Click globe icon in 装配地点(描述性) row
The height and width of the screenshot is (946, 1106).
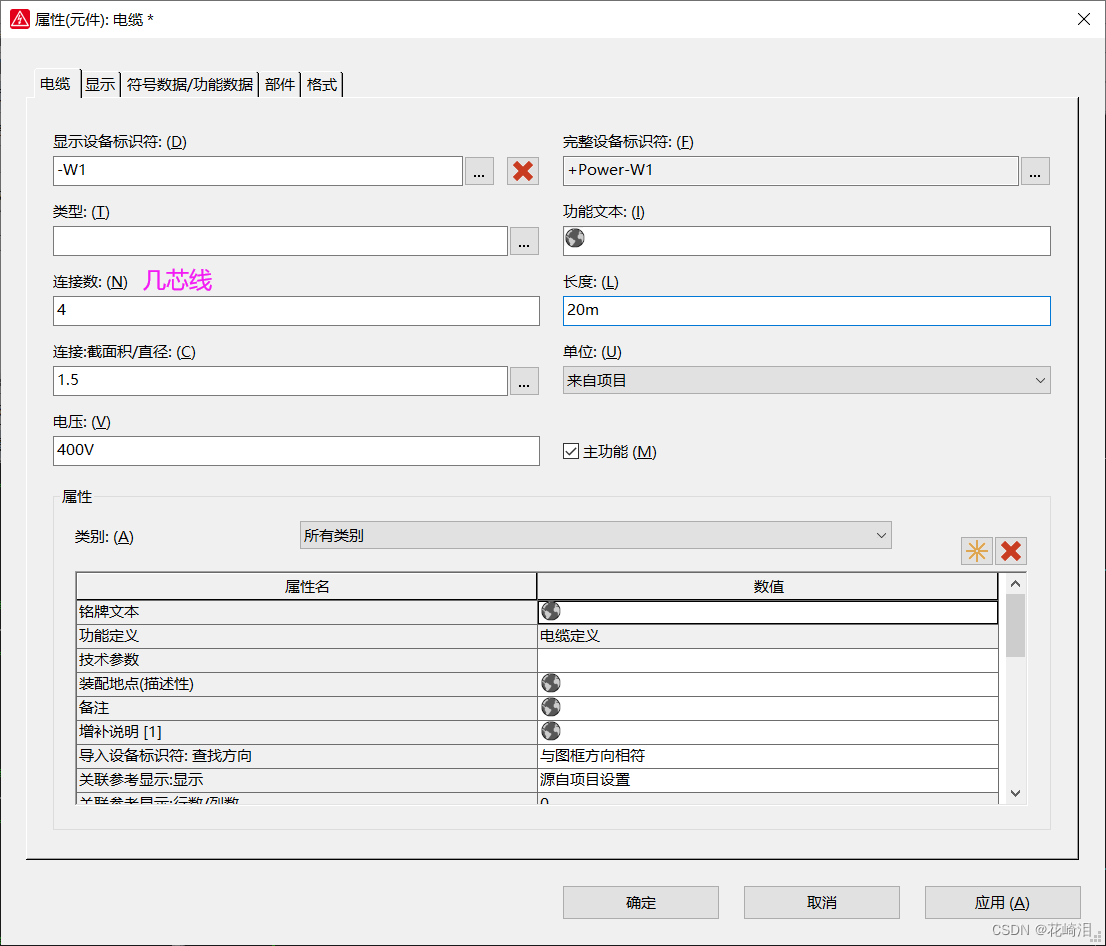coord(551,683)
